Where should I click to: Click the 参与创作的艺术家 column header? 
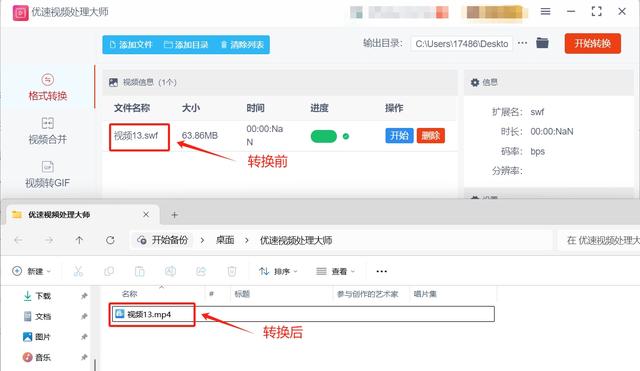tap(367, 293)
